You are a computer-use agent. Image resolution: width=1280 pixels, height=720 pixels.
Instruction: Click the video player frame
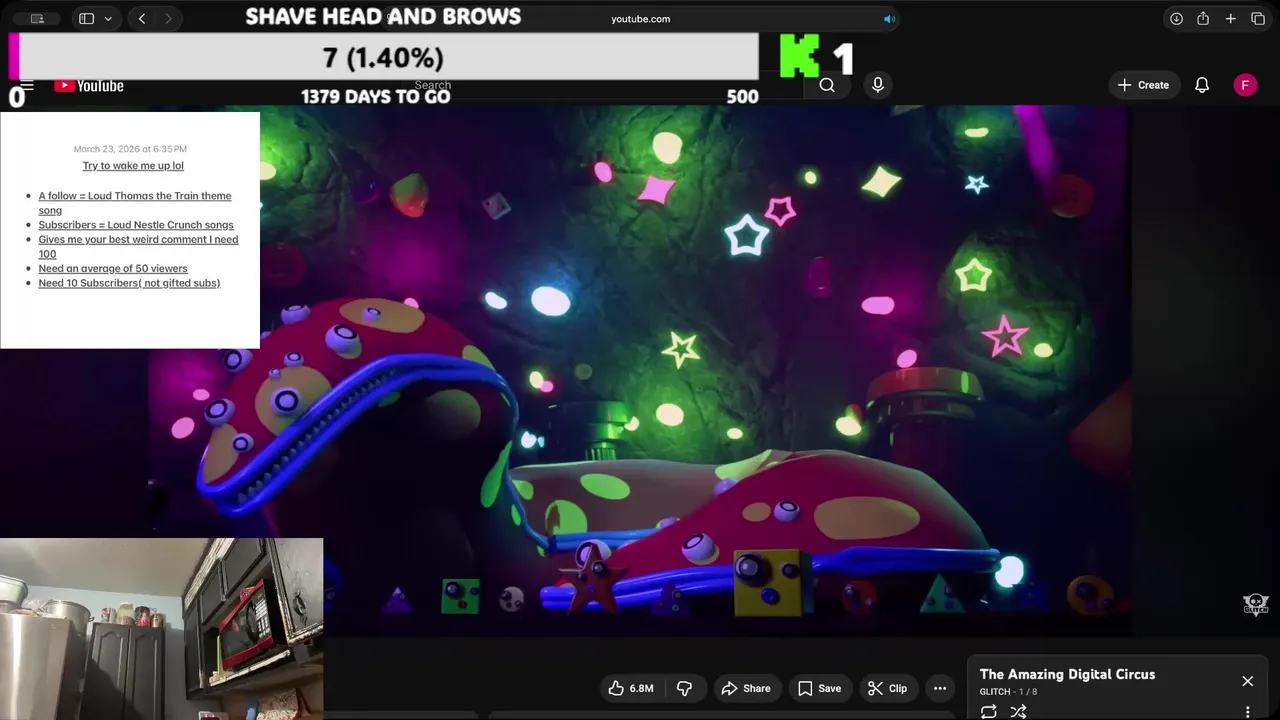(640, 370)
